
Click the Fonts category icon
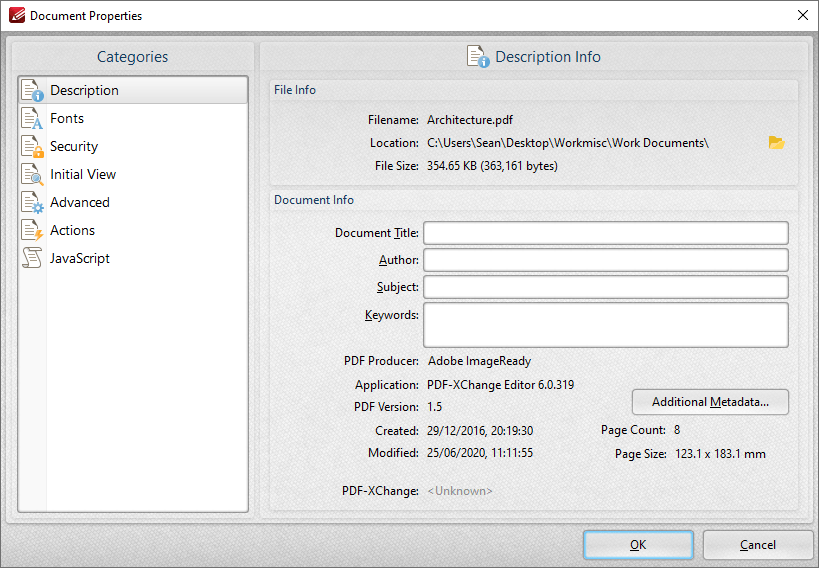tap(32, 118)
